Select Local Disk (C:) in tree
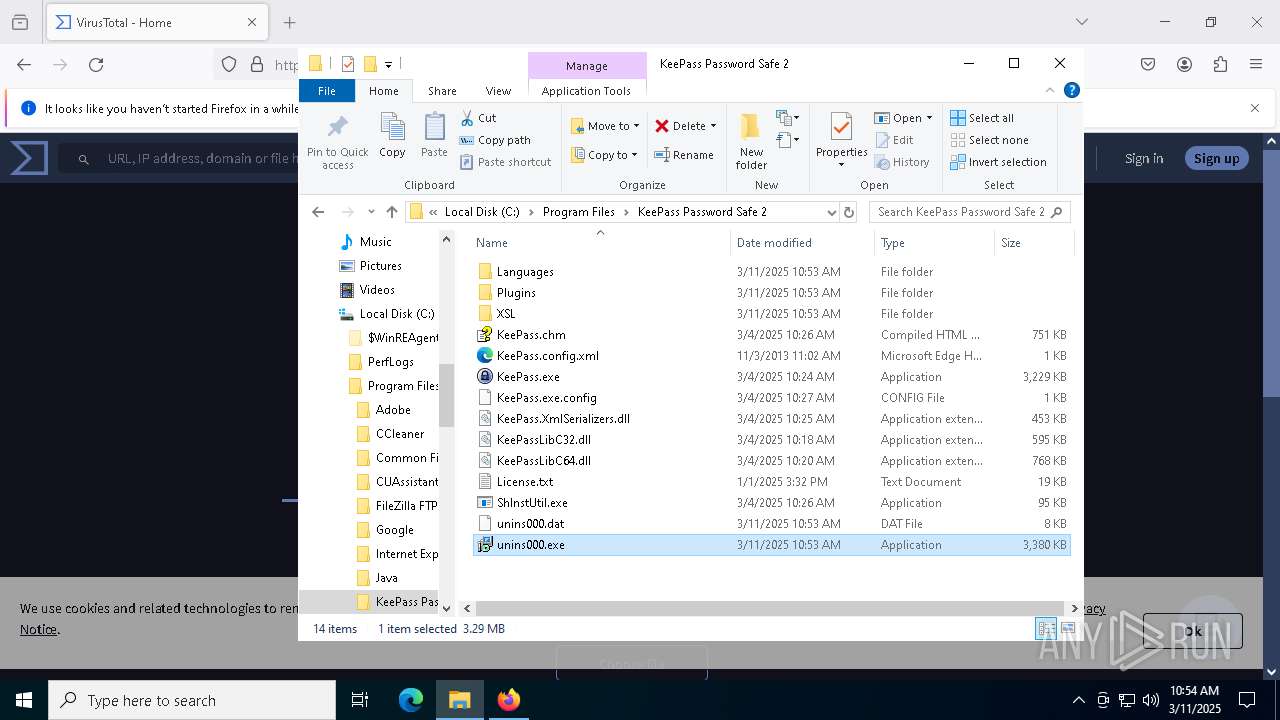This screenshot has width=1280, height=720. coord(397,314)
